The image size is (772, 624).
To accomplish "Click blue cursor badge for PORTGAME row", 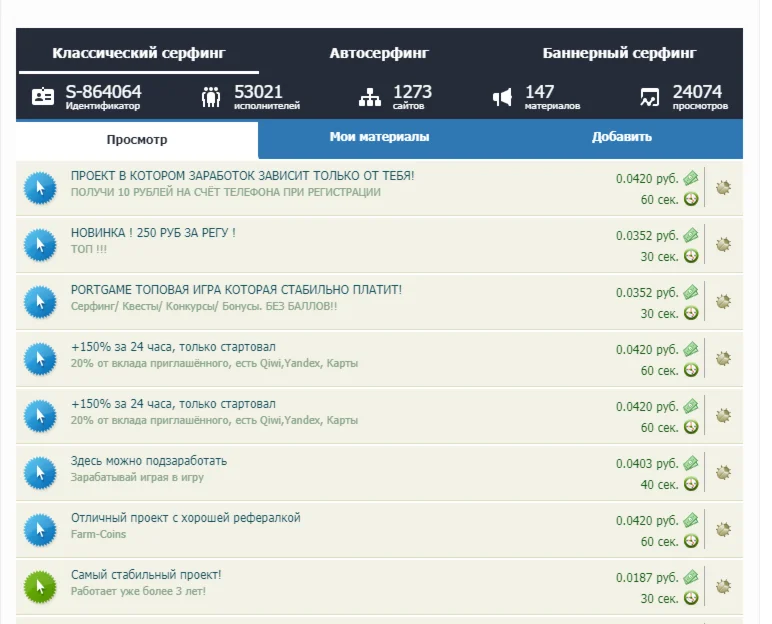I will [x=40, y=302].
